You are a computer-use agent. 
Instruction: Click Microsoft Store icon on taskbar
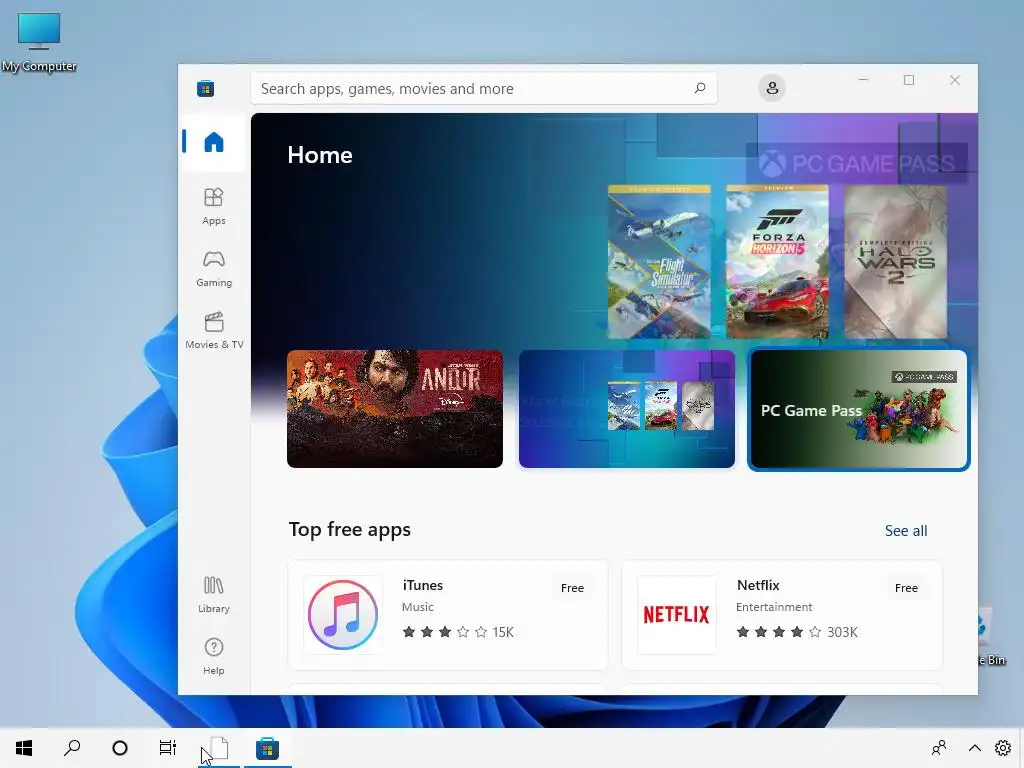(268, 748)
